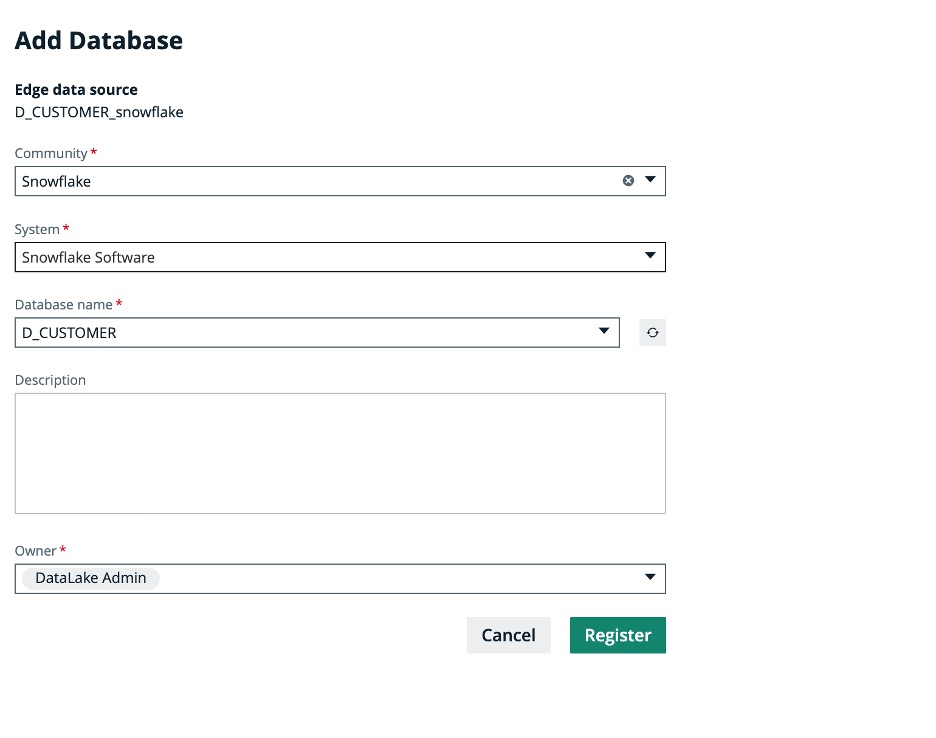Click the Snowflake Software value in System field
This screenshot has width=936, height=738.
pos(88,258)
